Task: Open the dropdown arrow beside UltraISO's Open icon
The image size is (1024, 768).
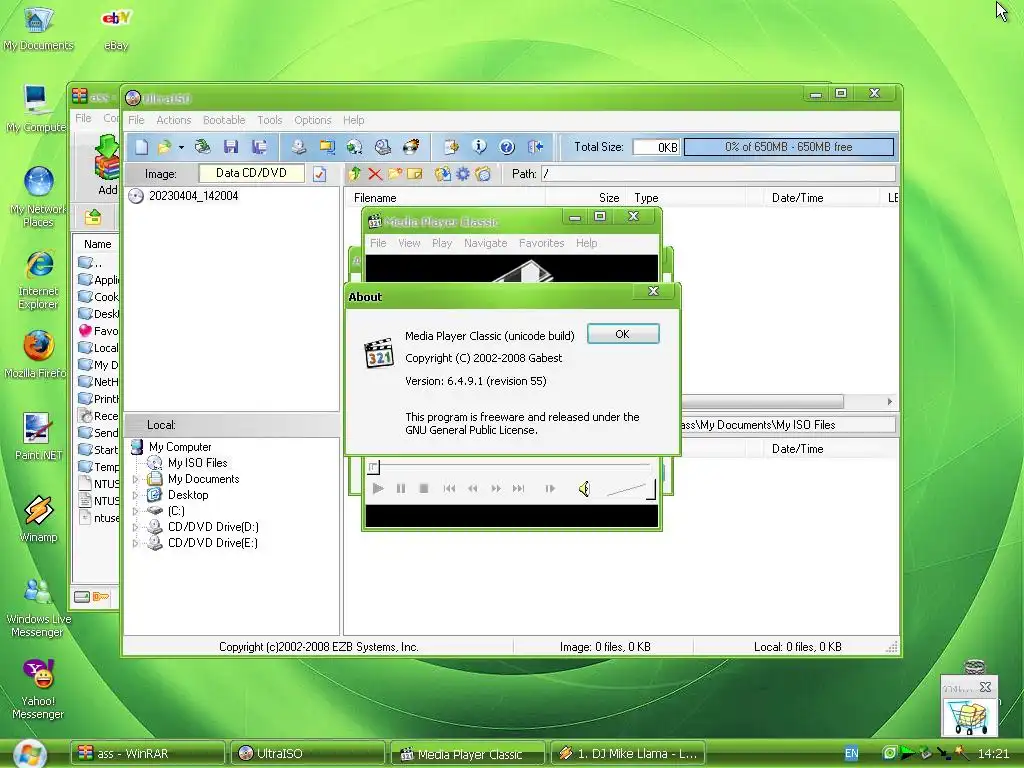Action: (181, 148)
